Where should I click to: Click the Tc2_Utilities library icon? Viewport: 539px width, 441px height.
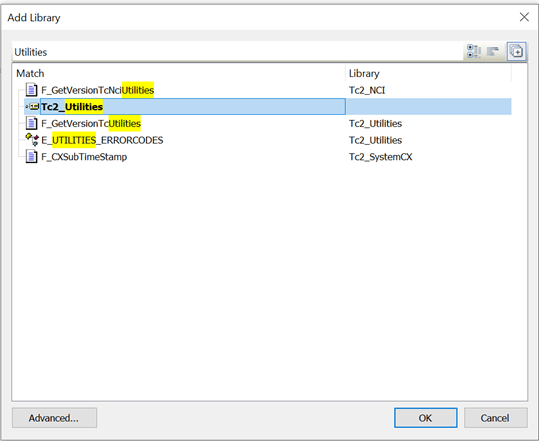34,107
